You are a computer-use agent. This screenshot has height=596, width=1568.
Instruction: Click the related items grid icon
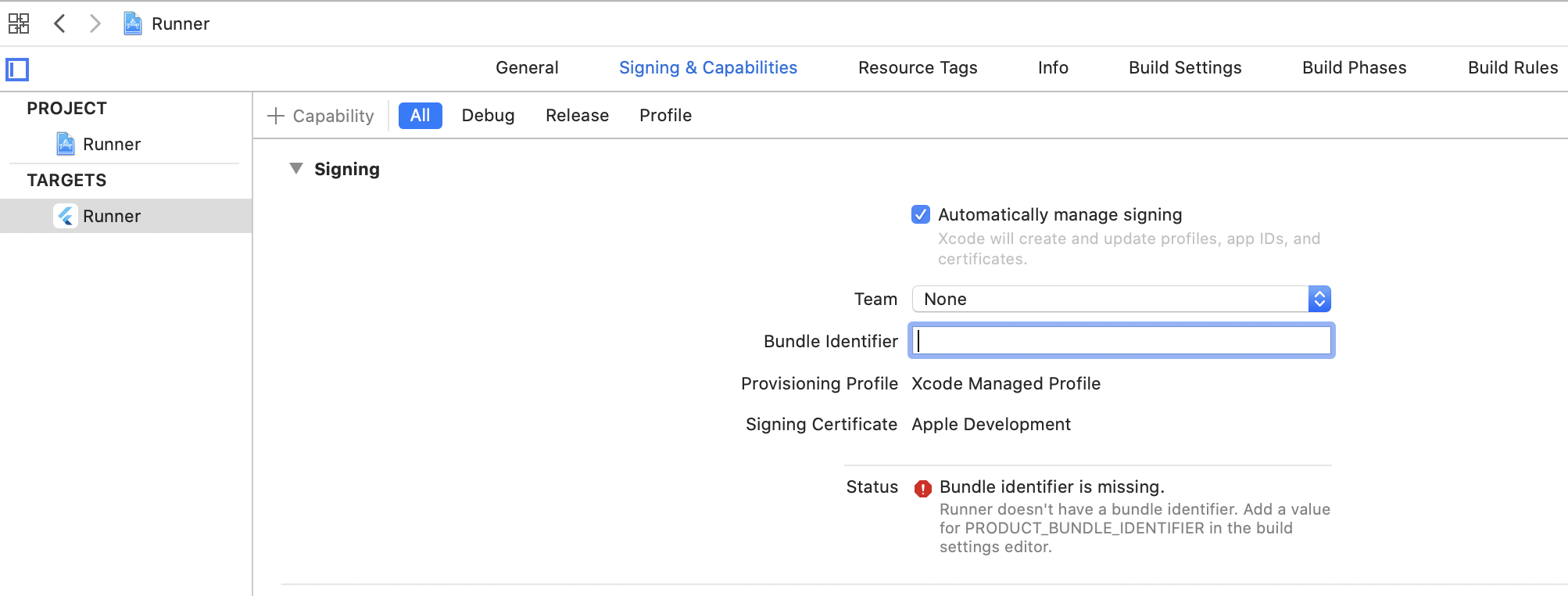click(x=19, y=23)
